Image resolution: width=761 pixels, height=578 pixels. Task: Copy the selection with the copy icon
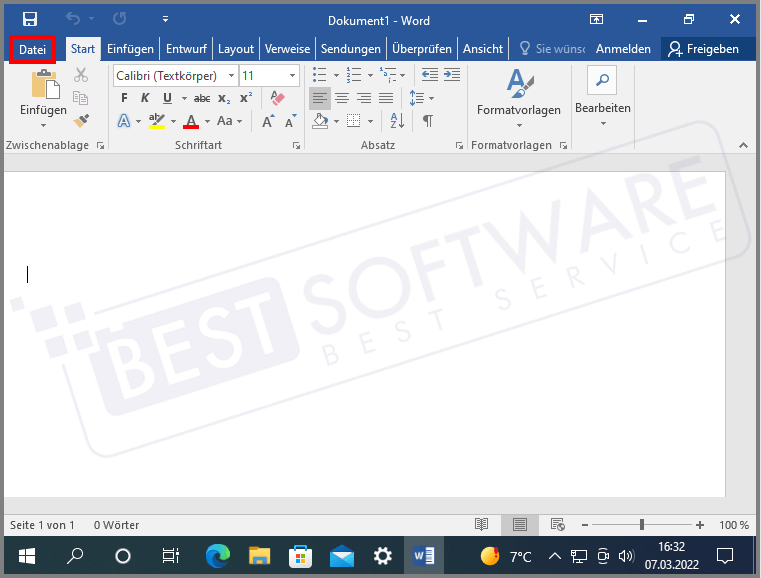tap(81, 98)
